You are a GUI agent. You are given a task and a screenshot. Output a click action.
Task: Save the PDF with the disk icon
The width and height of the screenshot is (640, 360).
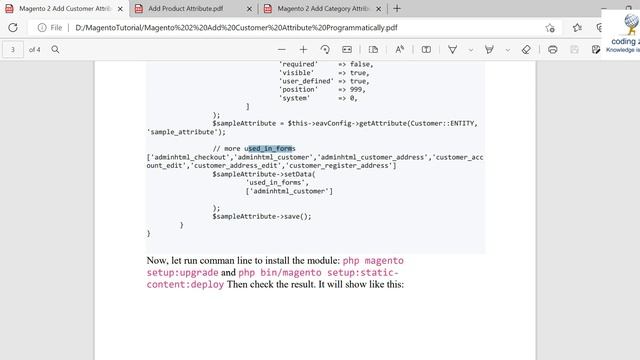[x=574, y=49]
